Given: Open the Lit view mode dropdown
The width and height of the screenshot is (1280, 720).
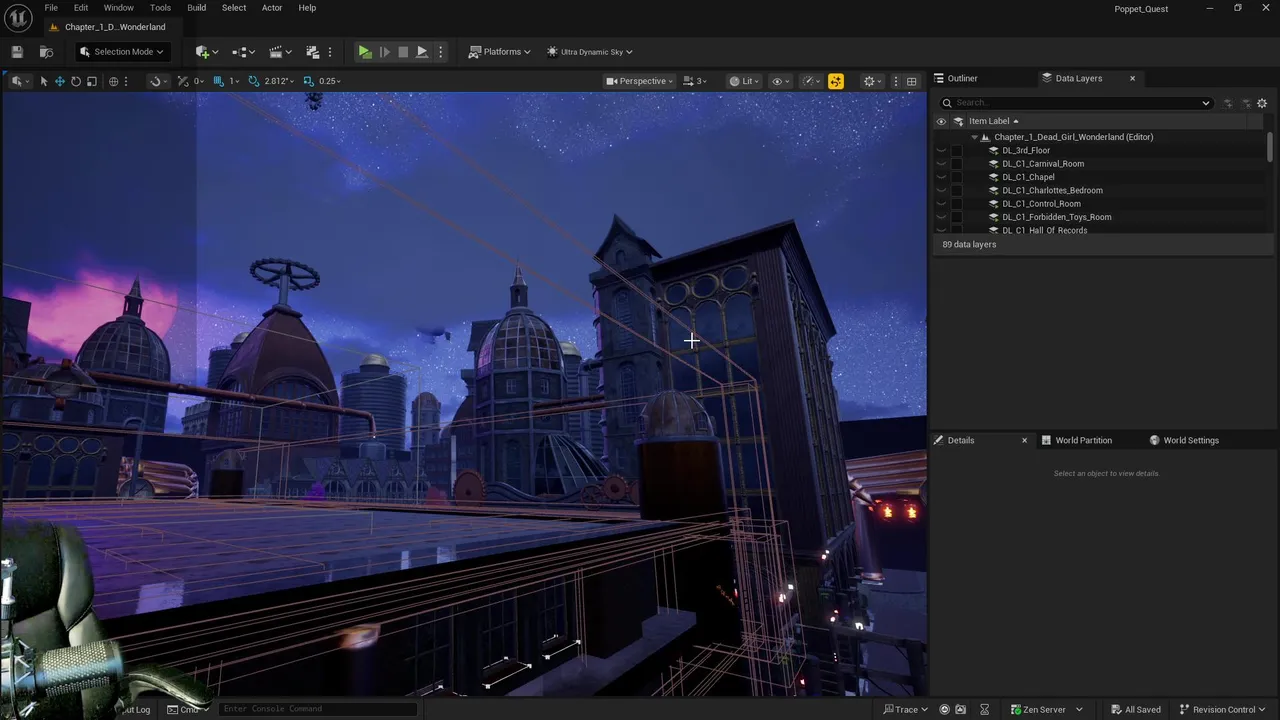Looking at the screenshot, I should pos(742,81).
